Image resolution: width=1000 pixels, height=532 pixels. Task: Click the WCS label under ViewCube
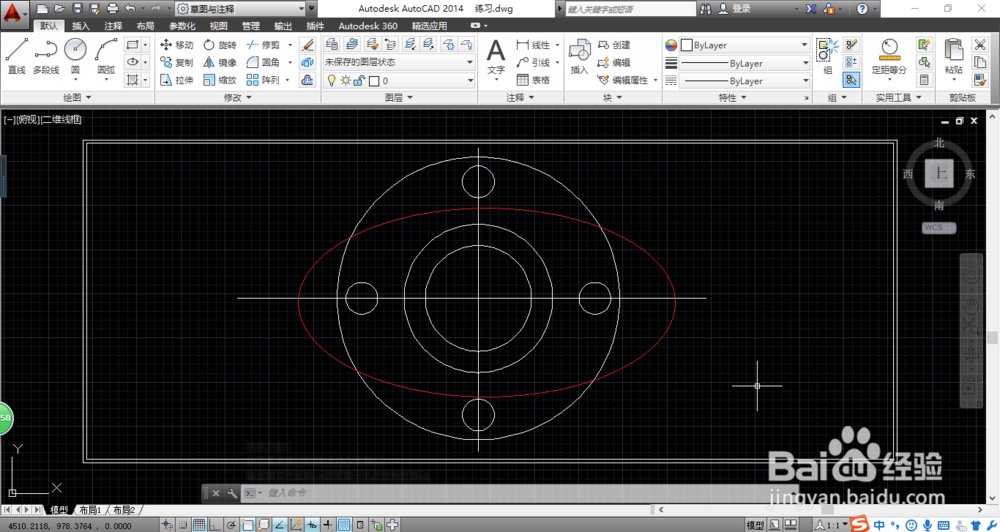[x=939, y=228]
